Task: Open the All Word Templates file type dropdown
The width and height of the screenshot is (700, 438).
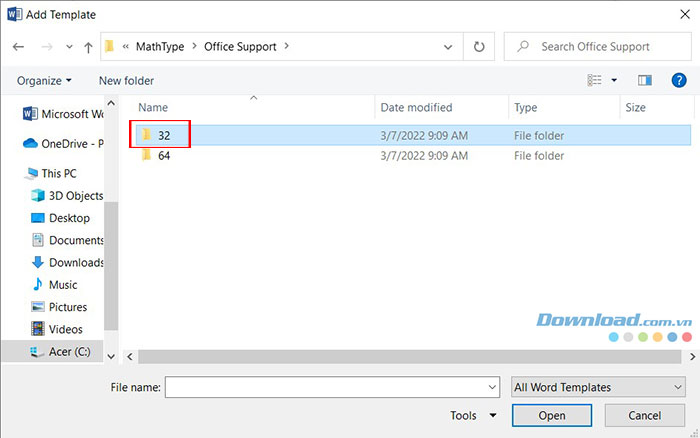Action: pos(597,387)
